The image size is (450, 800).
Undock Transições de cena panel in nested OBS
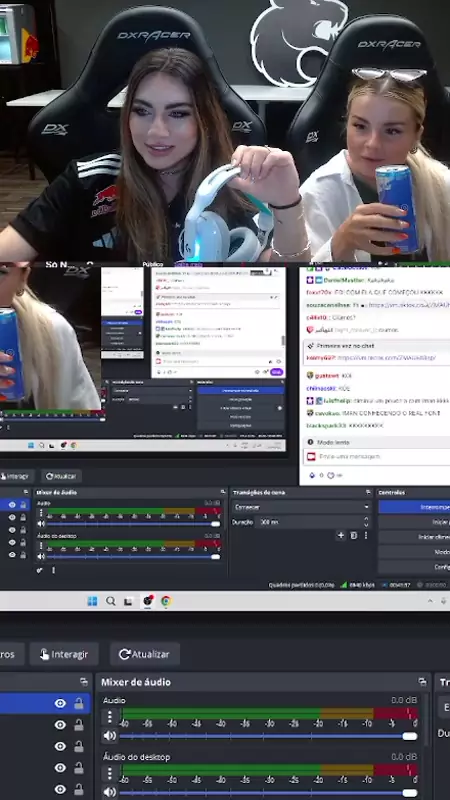(368, 492)
